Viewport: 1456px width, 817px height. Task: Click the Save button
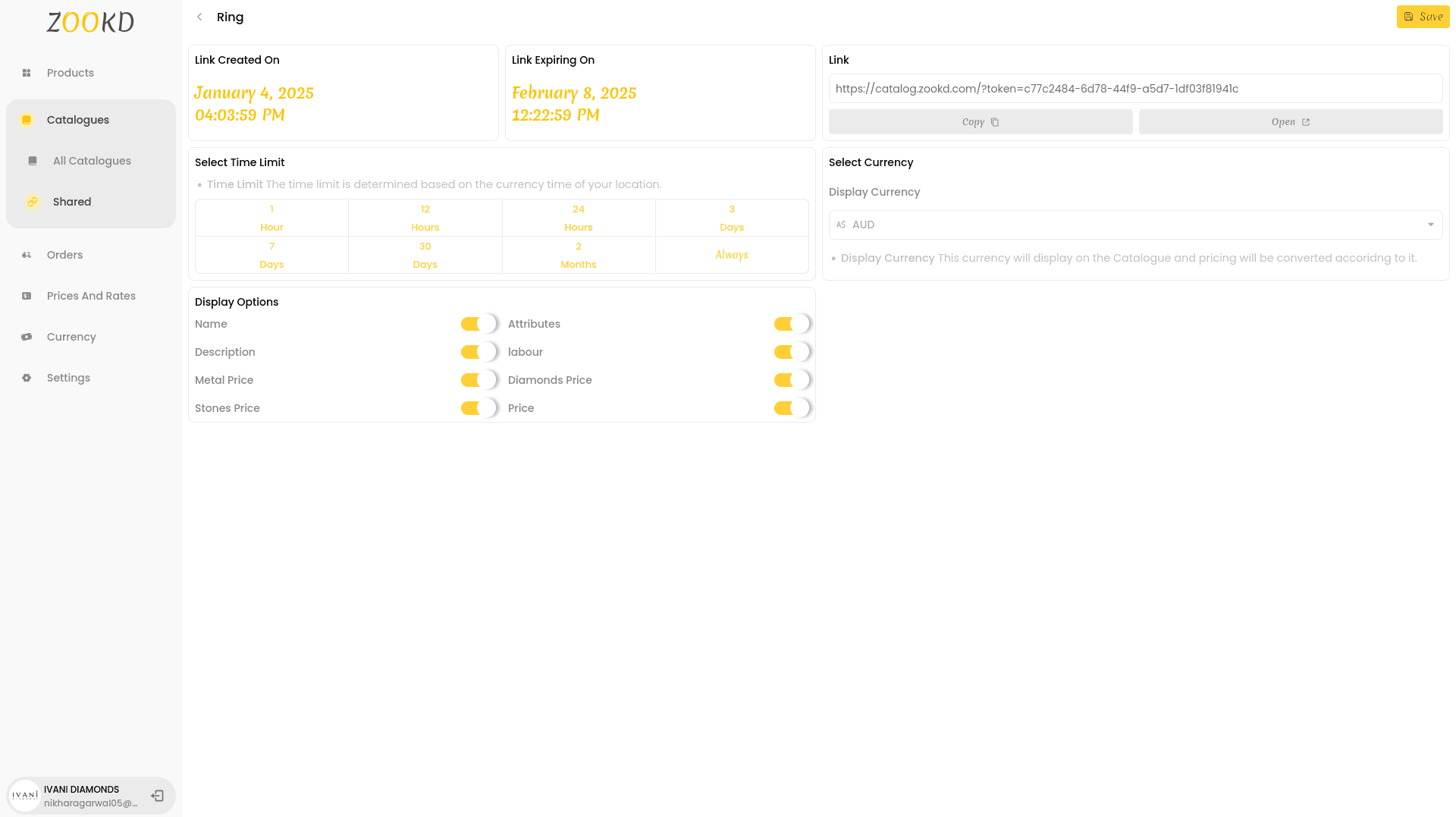pyautogui.click(x=1423, y=16)
